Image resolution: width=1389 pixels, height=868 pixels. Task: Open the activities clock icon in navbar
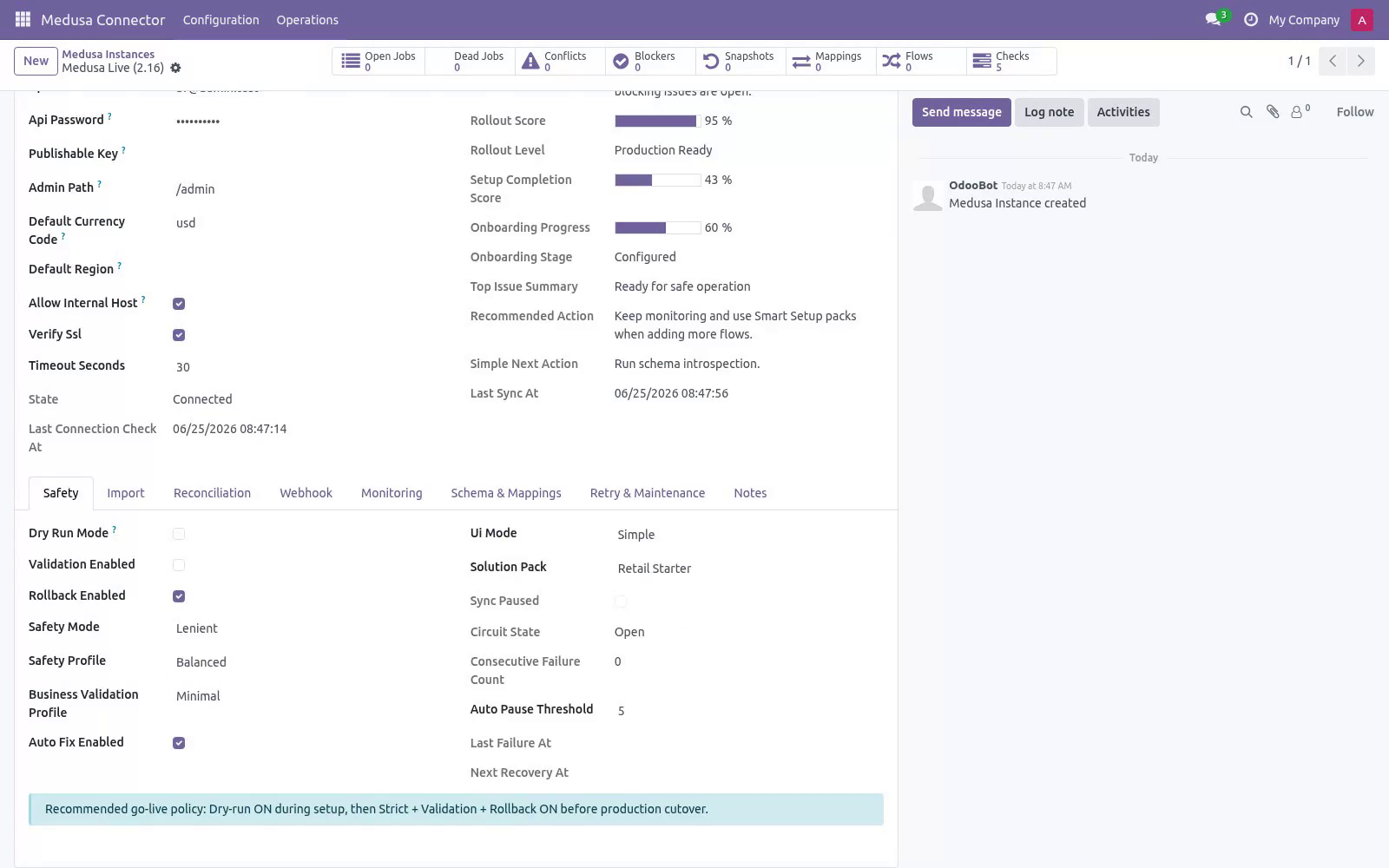point(1250,19)
